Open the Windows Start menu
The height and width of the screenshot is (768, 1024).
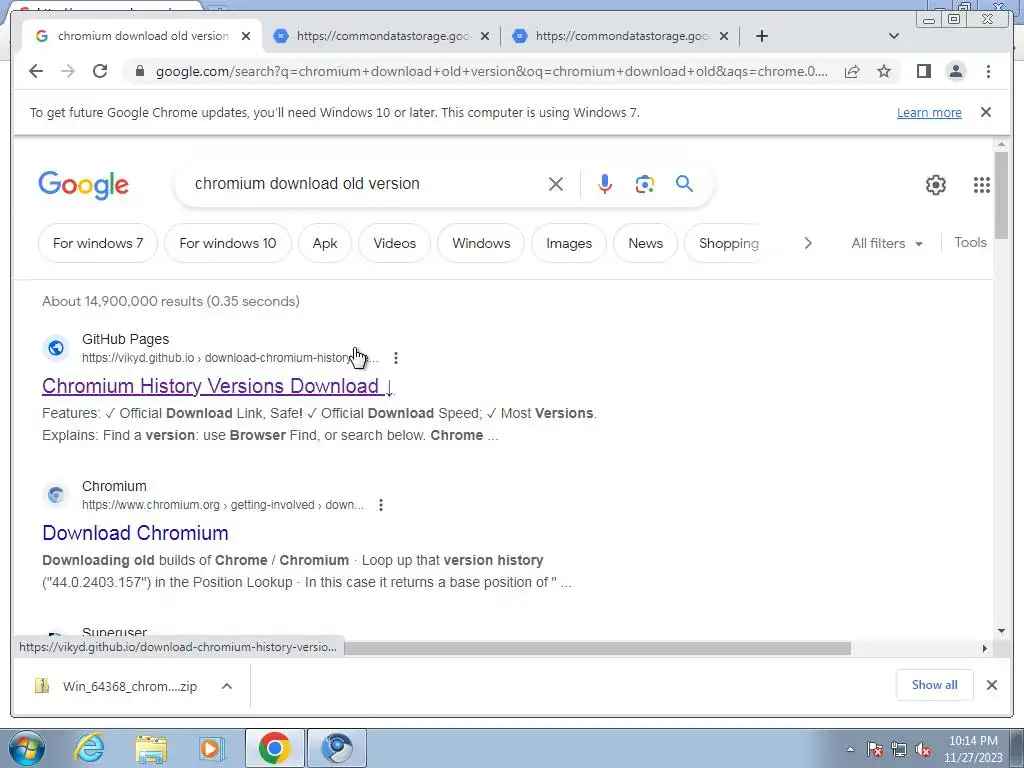pos(26,748)
